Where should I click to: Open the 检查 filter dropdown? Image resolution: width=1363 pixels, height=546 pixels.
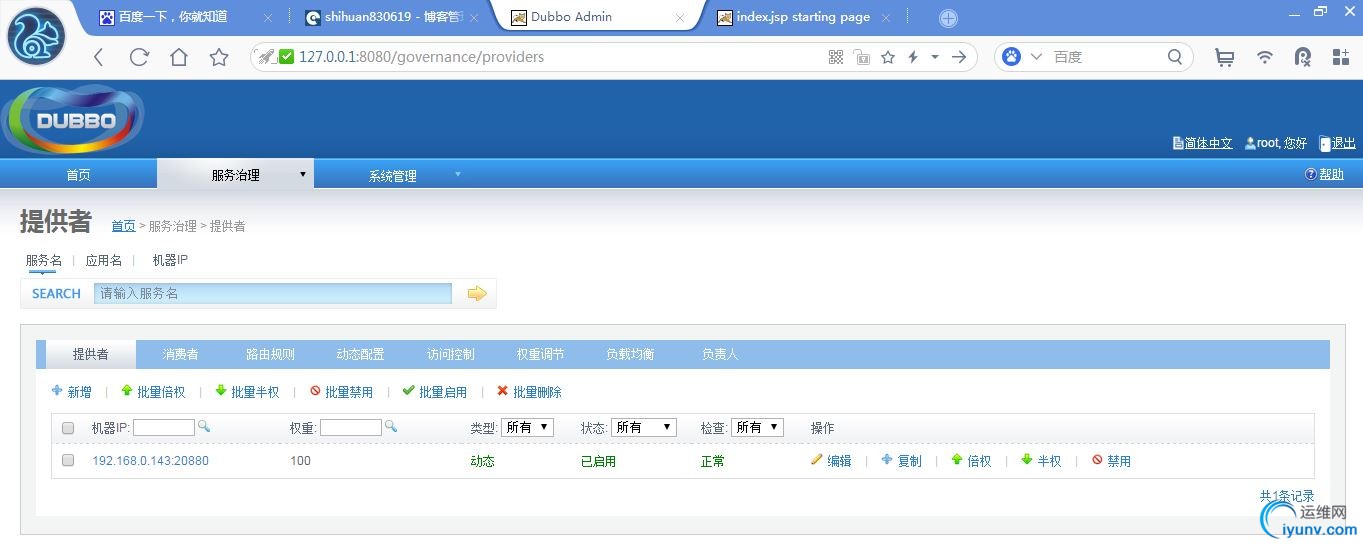pyautogui.click(x=757, y=427)
